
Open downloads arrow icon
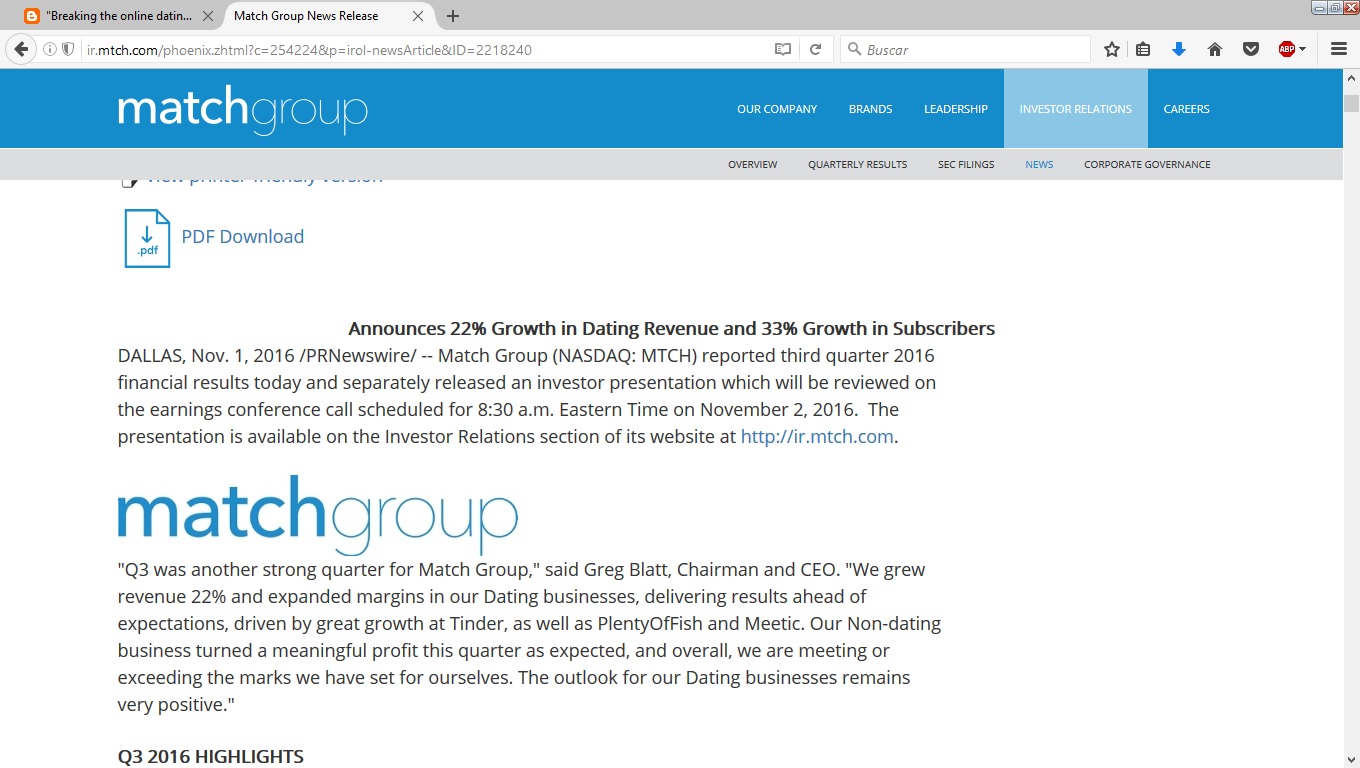coord(1179,49)
